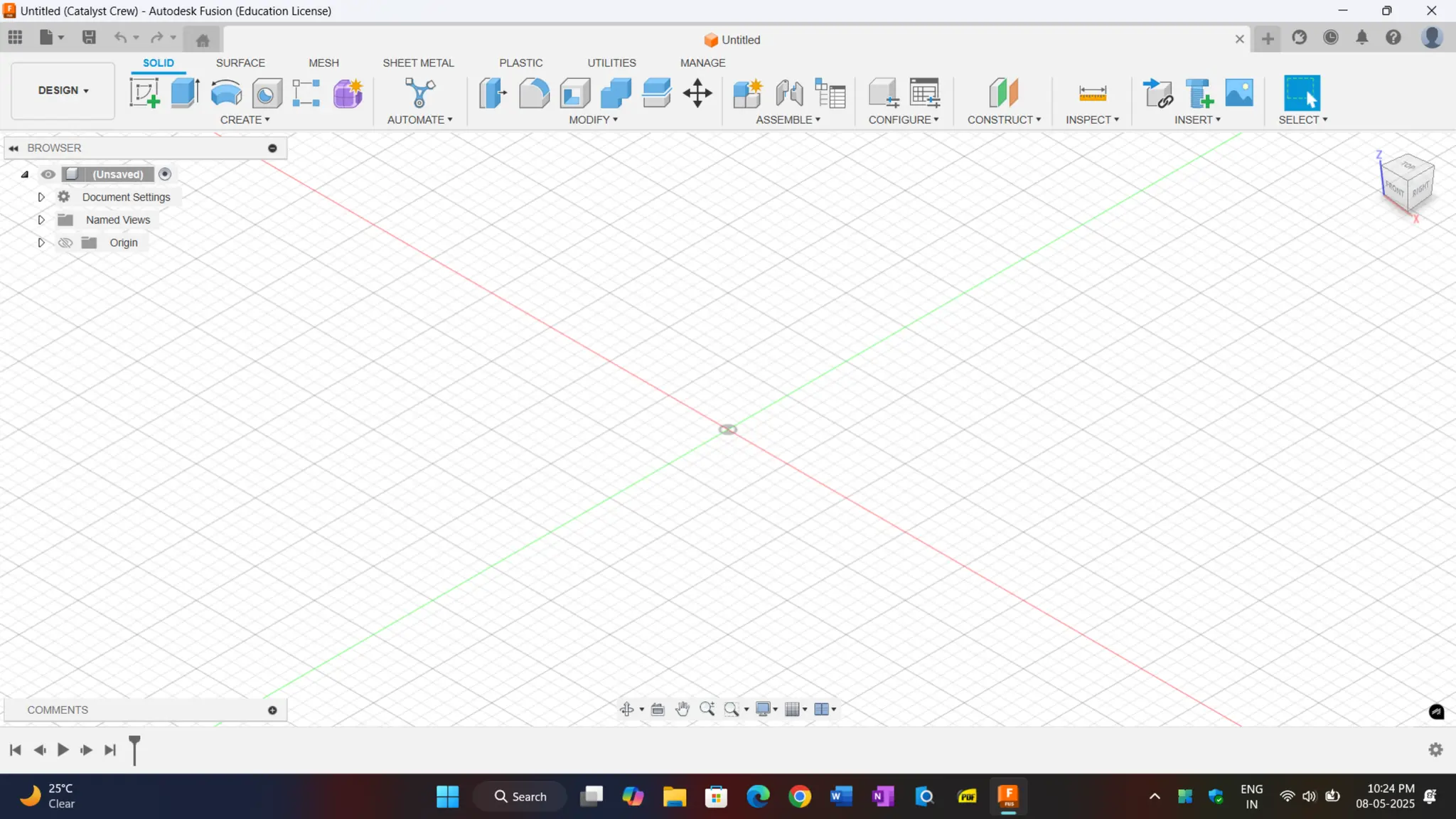Open the Insert Image (canvas) tool
Image resolution: width=1456 pixels, height=819 pixels.
1239,93
